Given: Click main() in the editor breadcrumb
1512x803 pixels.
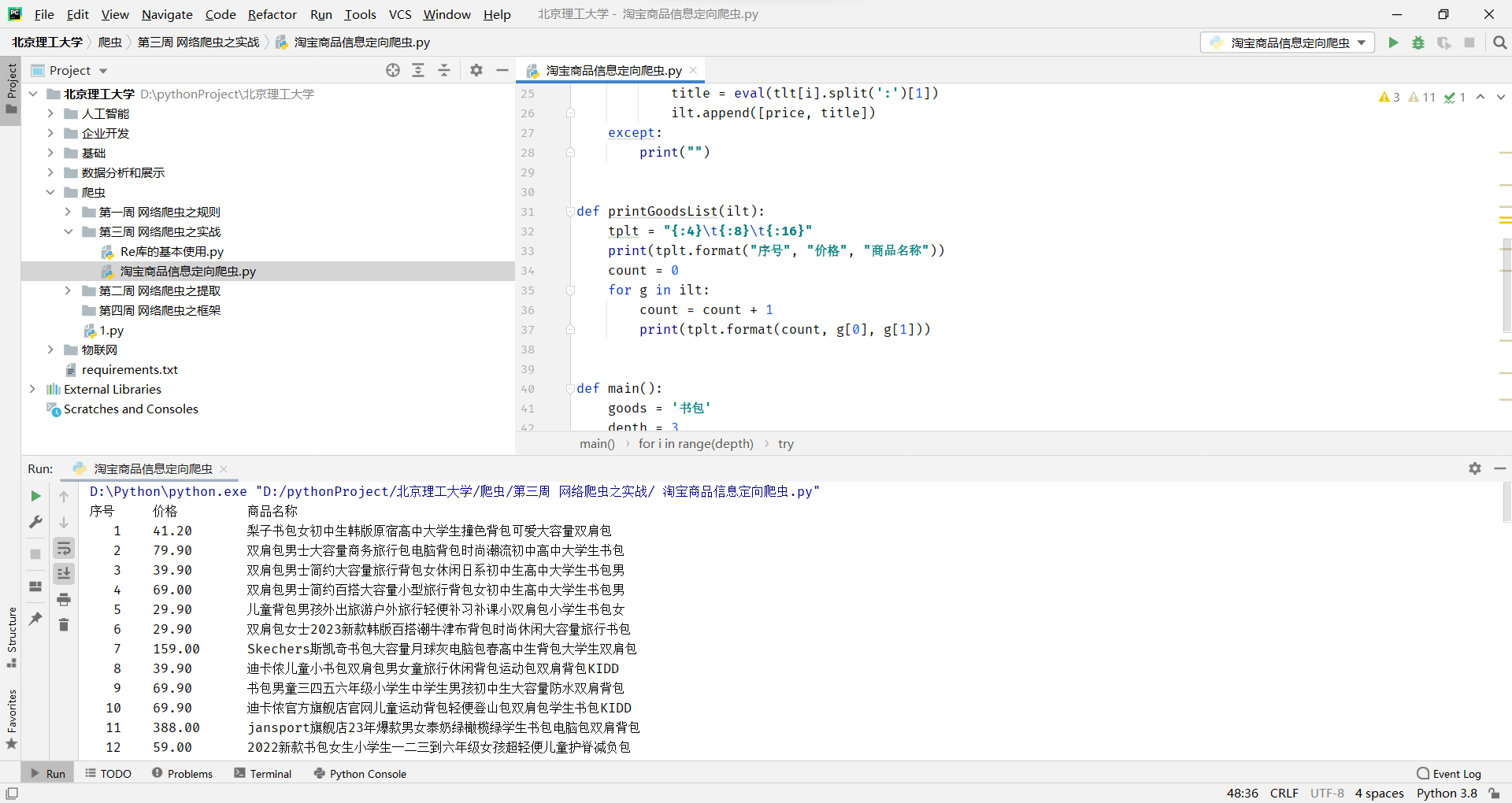Looking at the screenshot, I should point(597,444).
